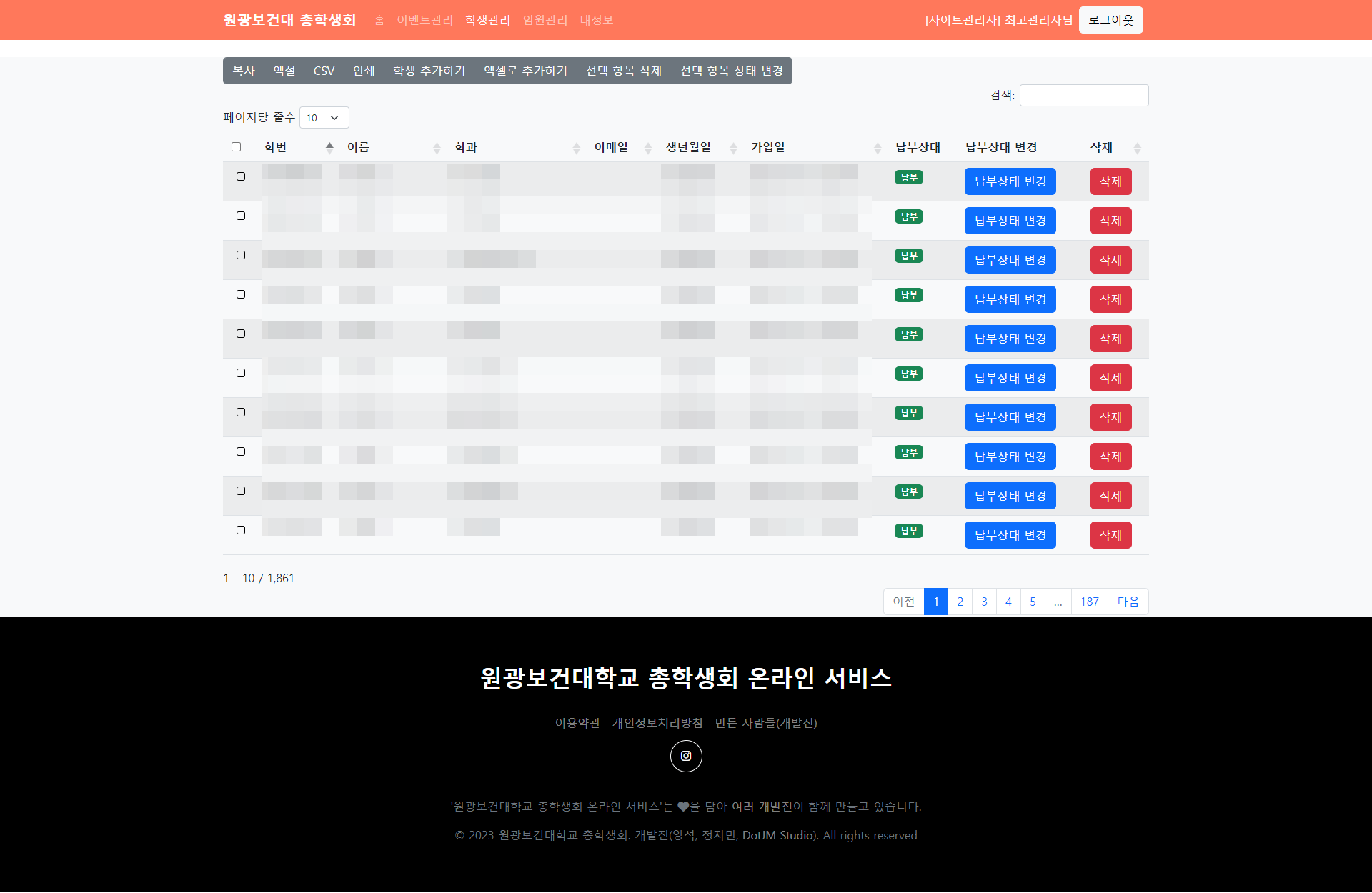The width and height of the screenshot is (1372, 893).
Task: Open the 학생관리 menu
Action: coord(488,20)
